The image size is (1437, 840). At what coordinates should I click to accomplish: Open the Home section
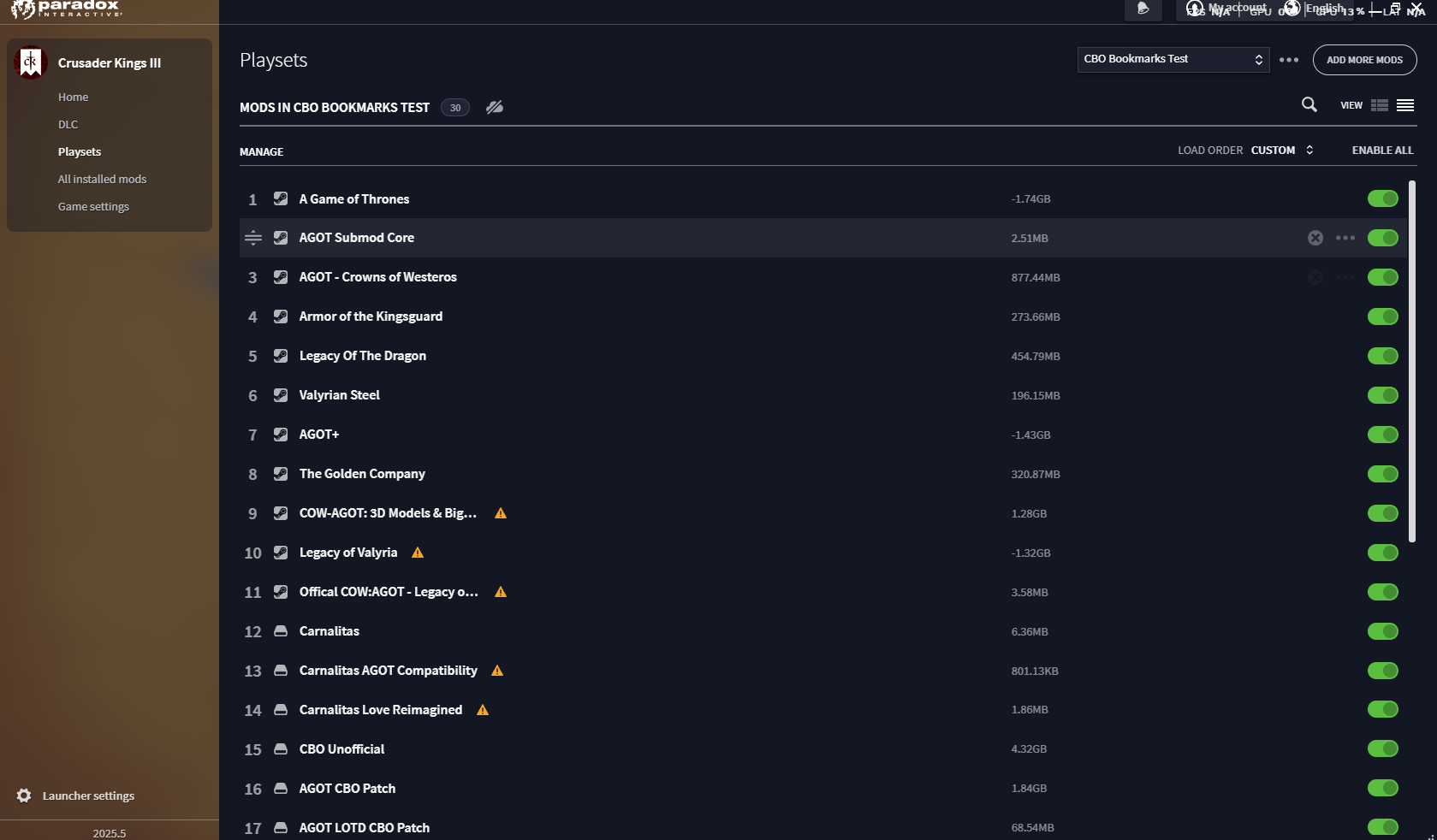[73, 97]
